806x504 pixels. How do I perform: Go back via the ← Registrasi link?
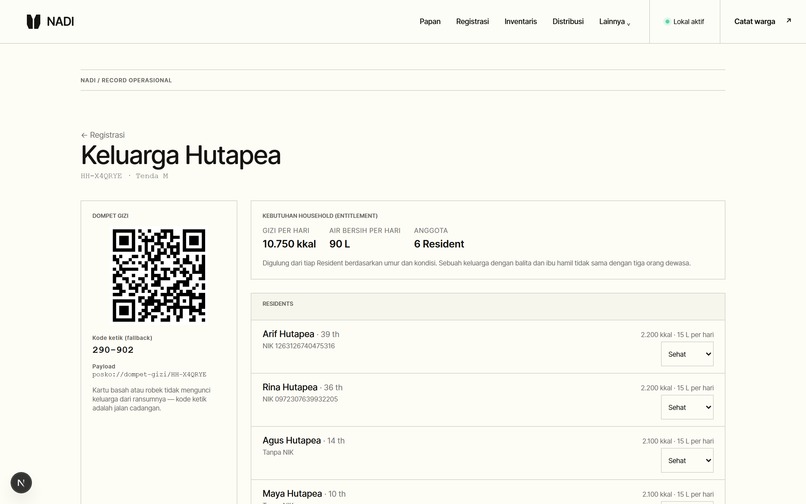click(x=103, y=135)
